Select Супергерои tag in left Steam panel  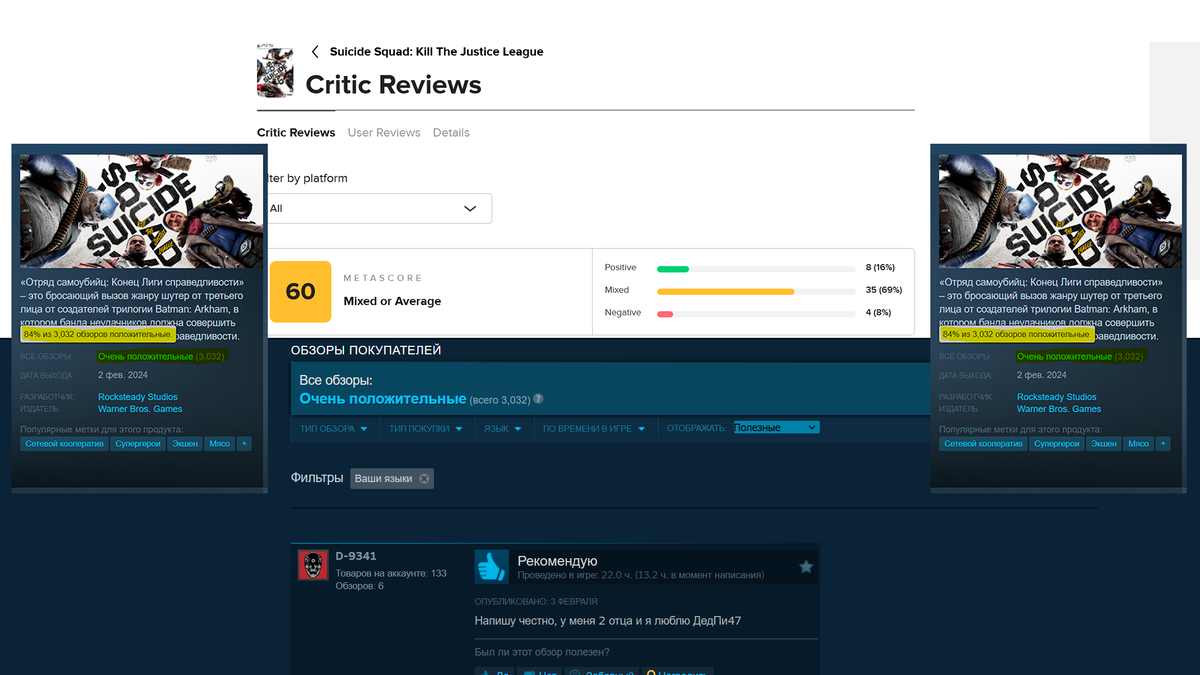[x=138, y=443]
